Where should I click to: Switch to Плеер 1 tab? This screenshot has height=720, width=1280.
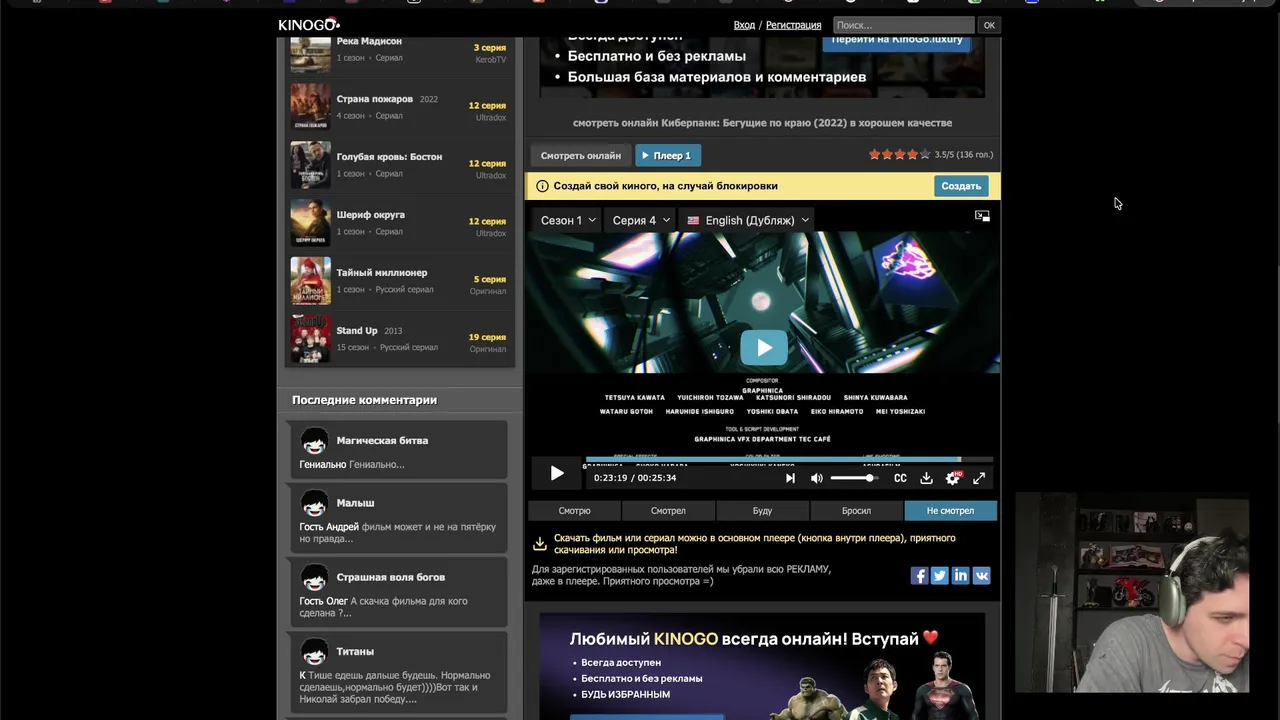667,156
